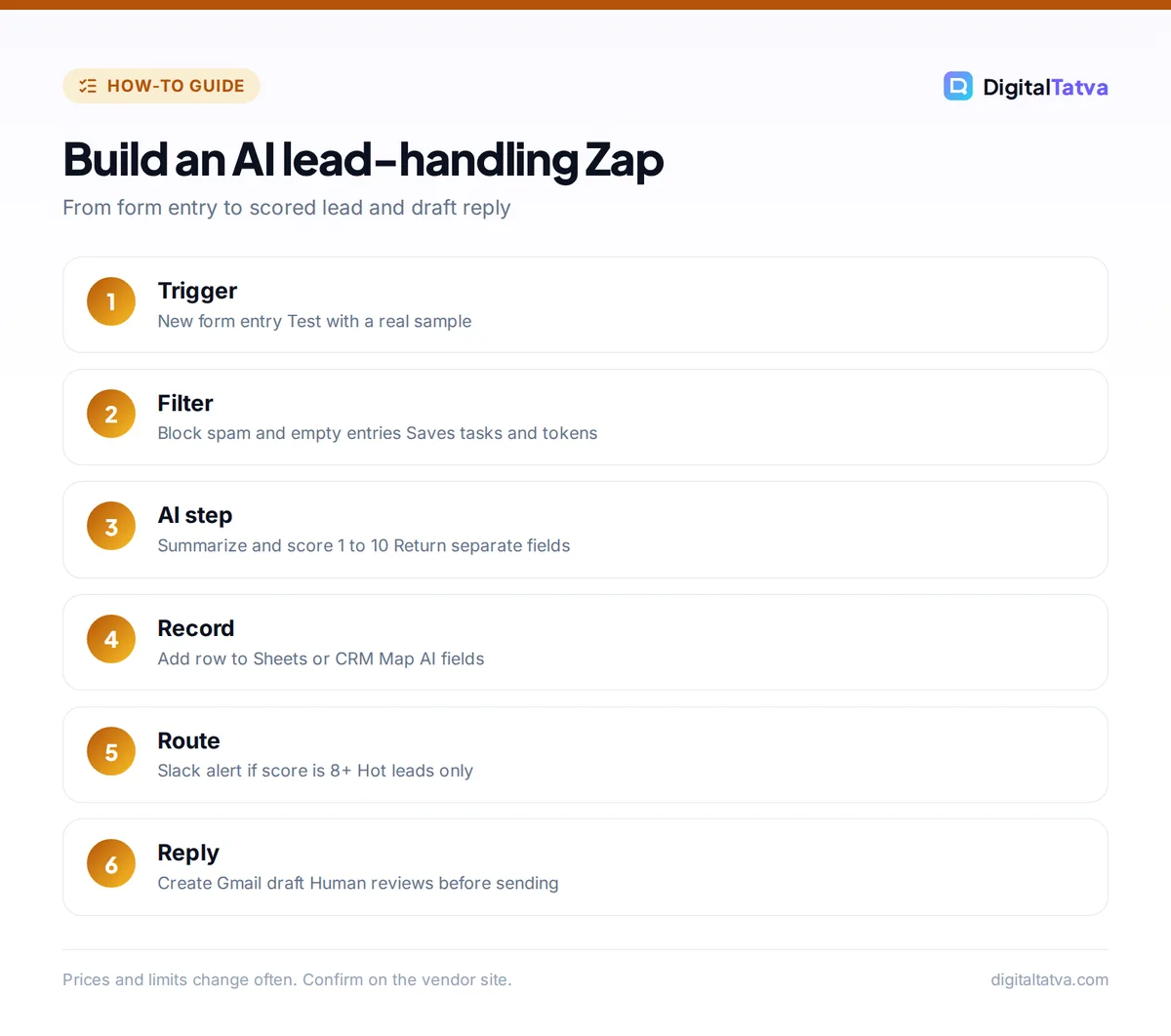Click "Create Gmail draft Human reviews before sending"
The width and height of the screenshot is (1171, 1036).
[x=358, y=883]
